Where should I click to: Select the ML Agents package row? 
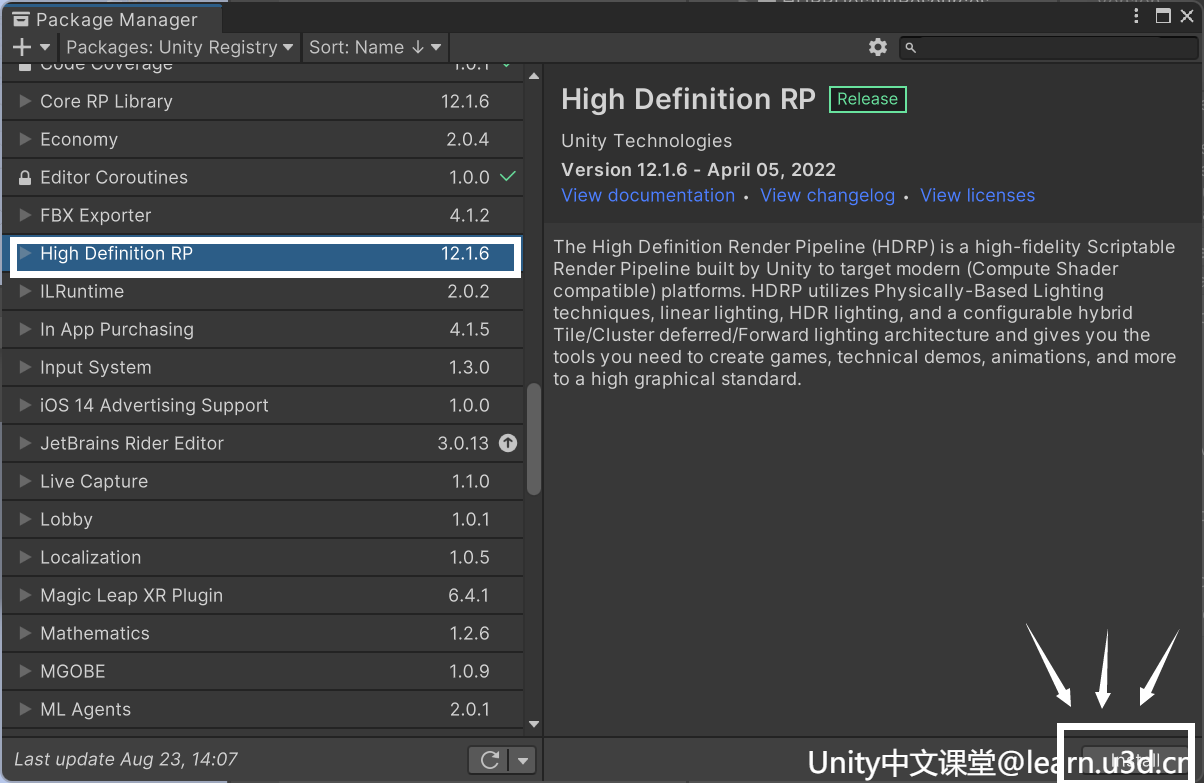click(x=263, y=709)
